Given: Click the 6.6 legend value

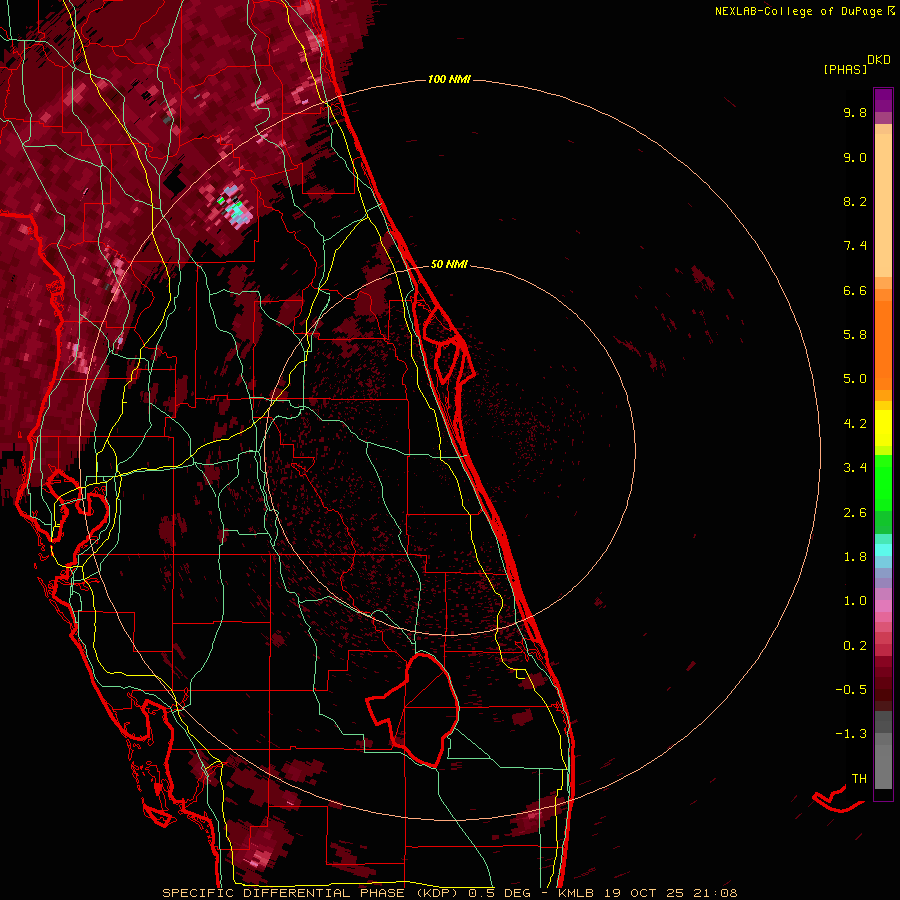Looking at the screenshot, I should click(855, 290).
